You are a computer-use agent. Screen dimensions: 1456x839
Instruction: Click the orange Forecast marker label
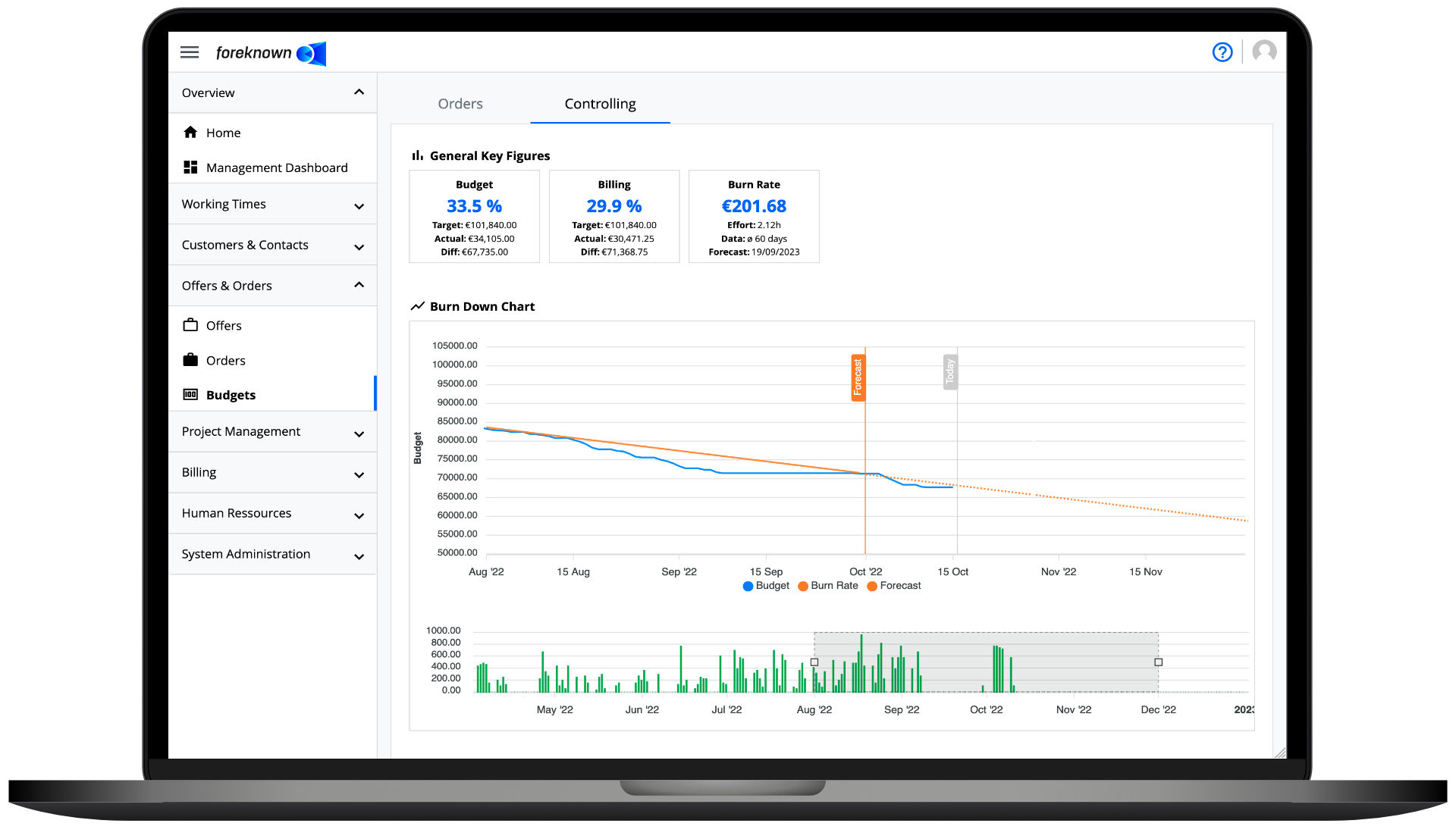858,377
